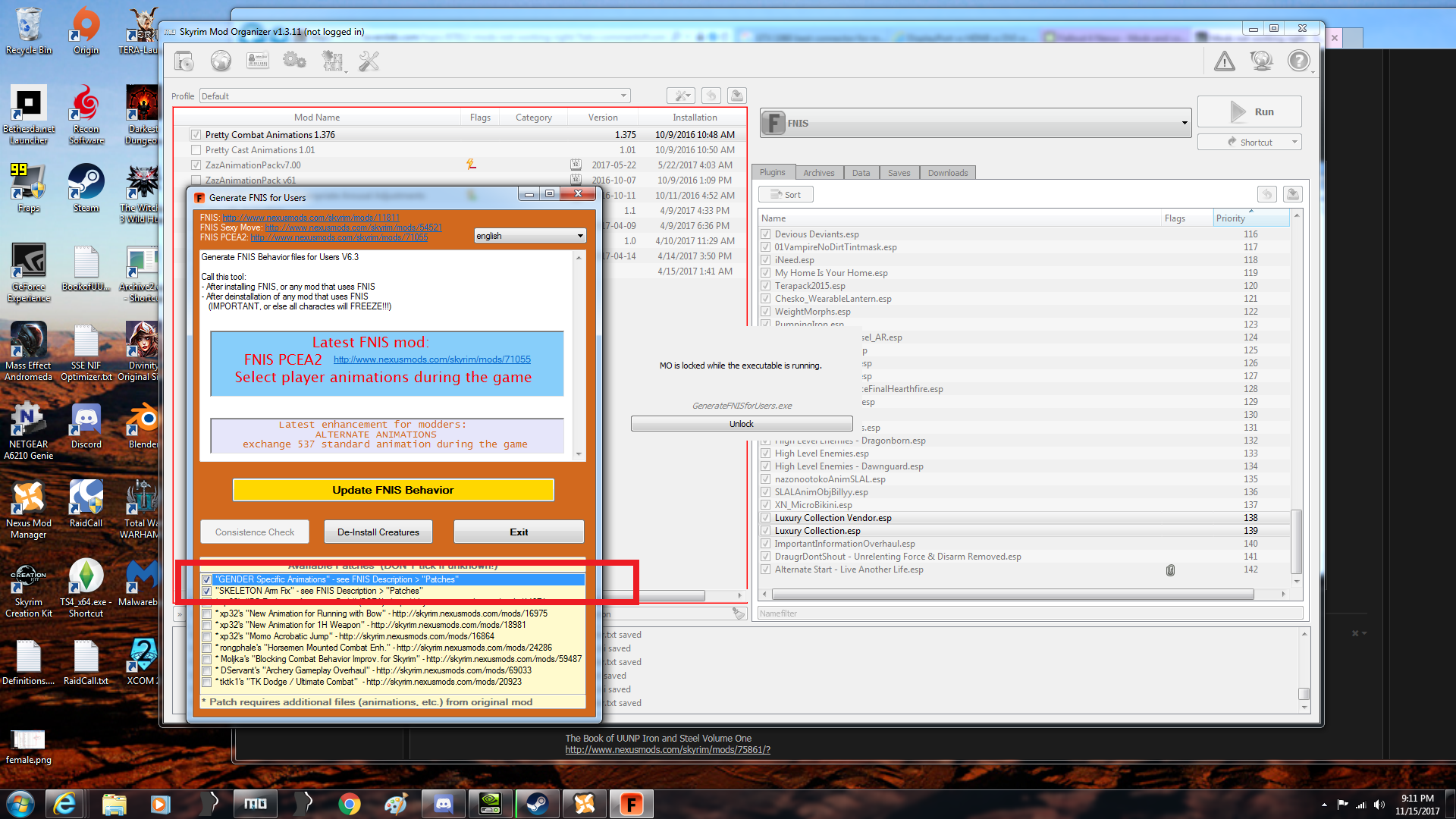The width and height of the screenshot is (1456, 819).
Task: Open the Nexus globe browser icon
Action: [221, 61]
